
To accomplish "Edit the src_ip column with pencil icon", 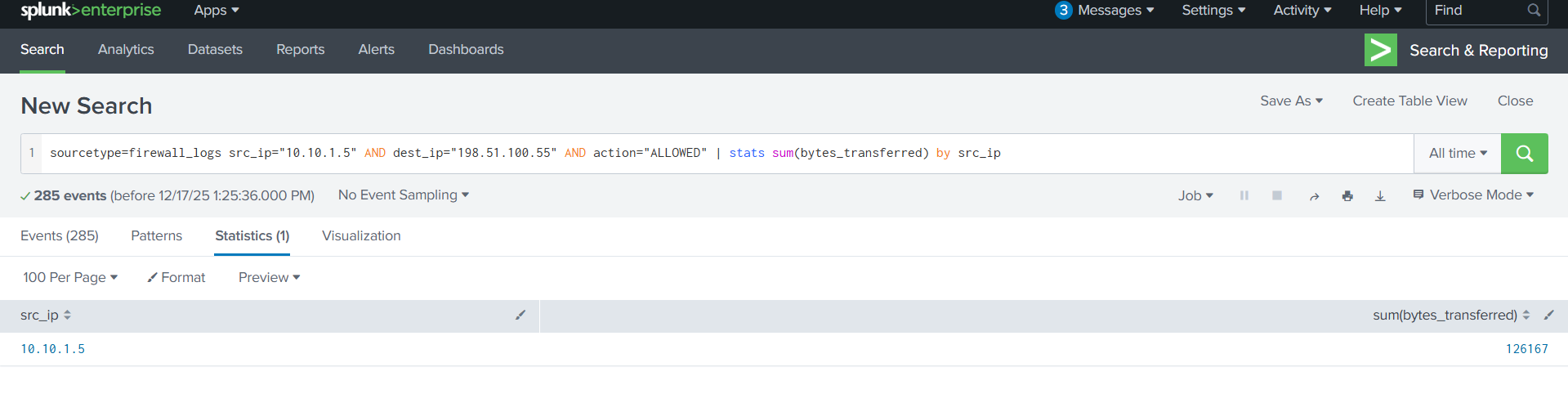I will 520,316.
